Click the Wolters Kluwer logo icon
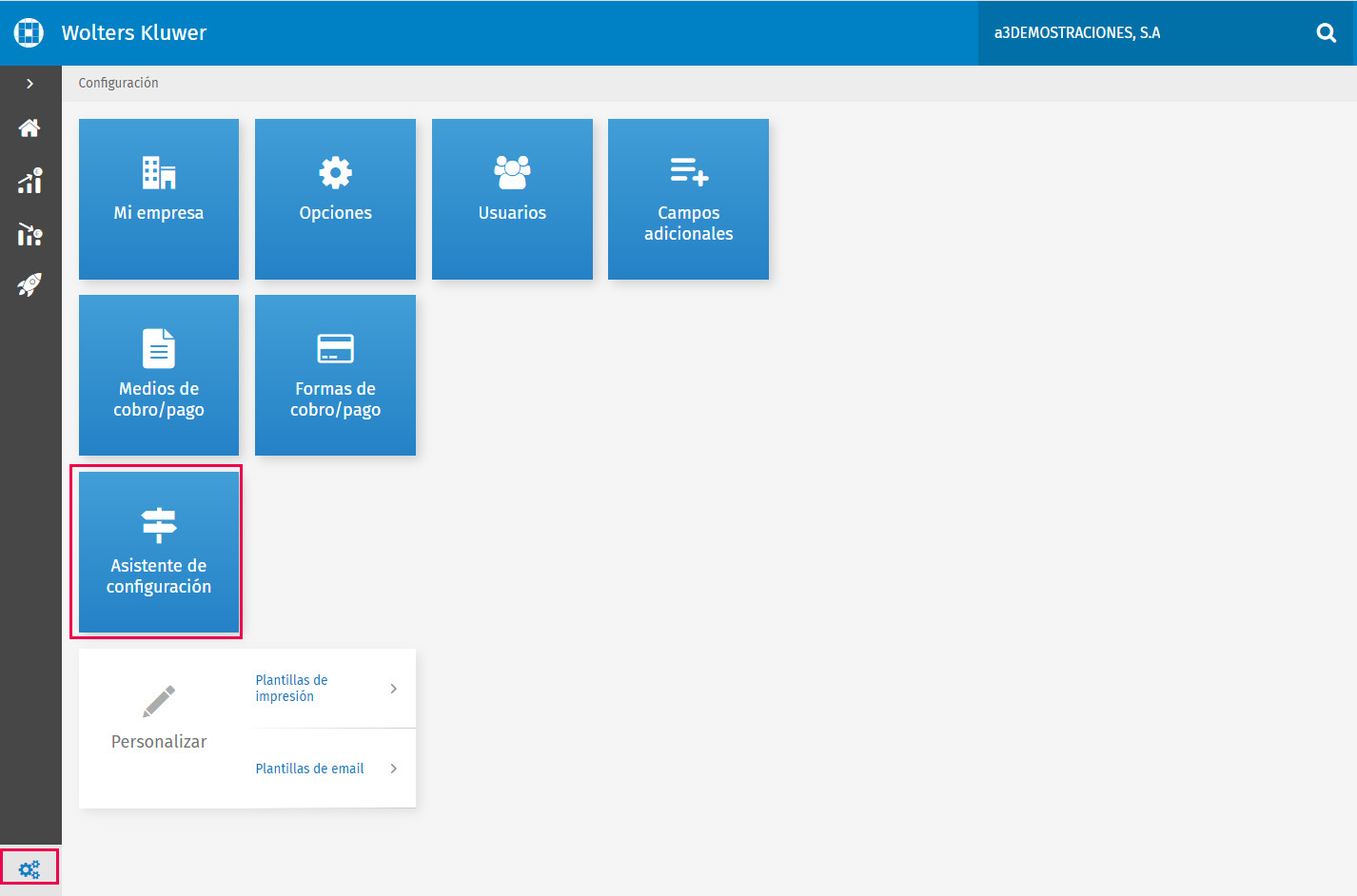The height and width of the screenshot is (896, 1357). (x=29, y=32)
